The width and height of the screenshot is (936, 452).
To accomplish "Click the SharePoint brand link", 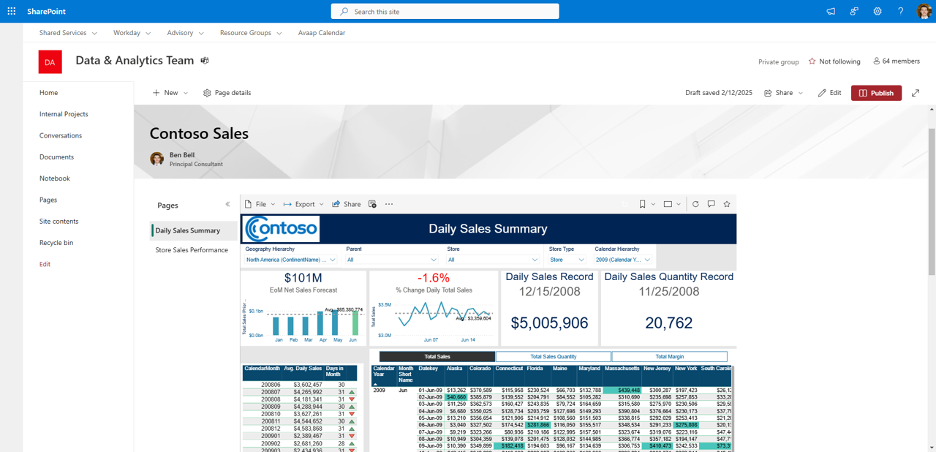I will coord(47,11).
